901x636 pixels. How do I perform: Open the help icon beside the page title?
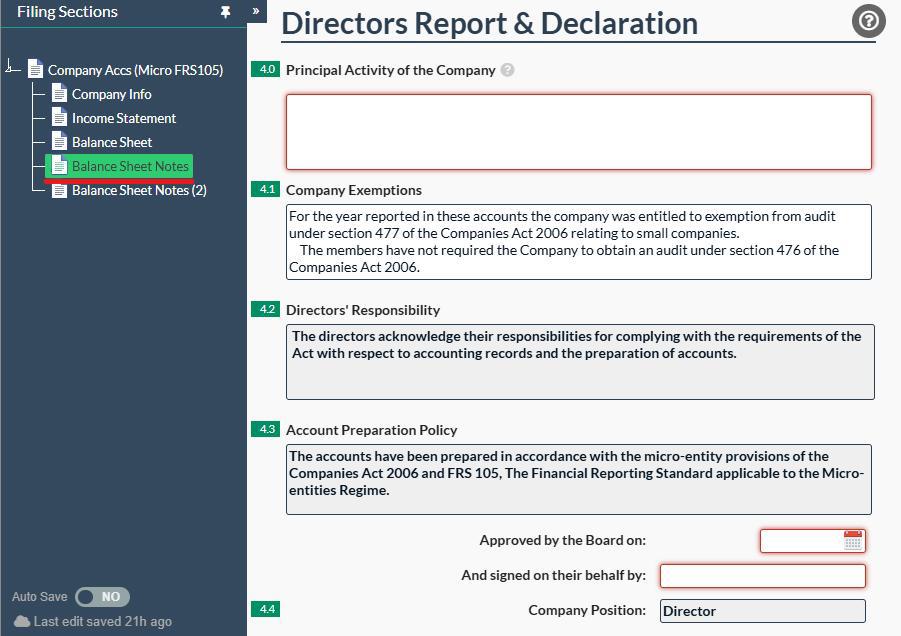pos(866,21)
